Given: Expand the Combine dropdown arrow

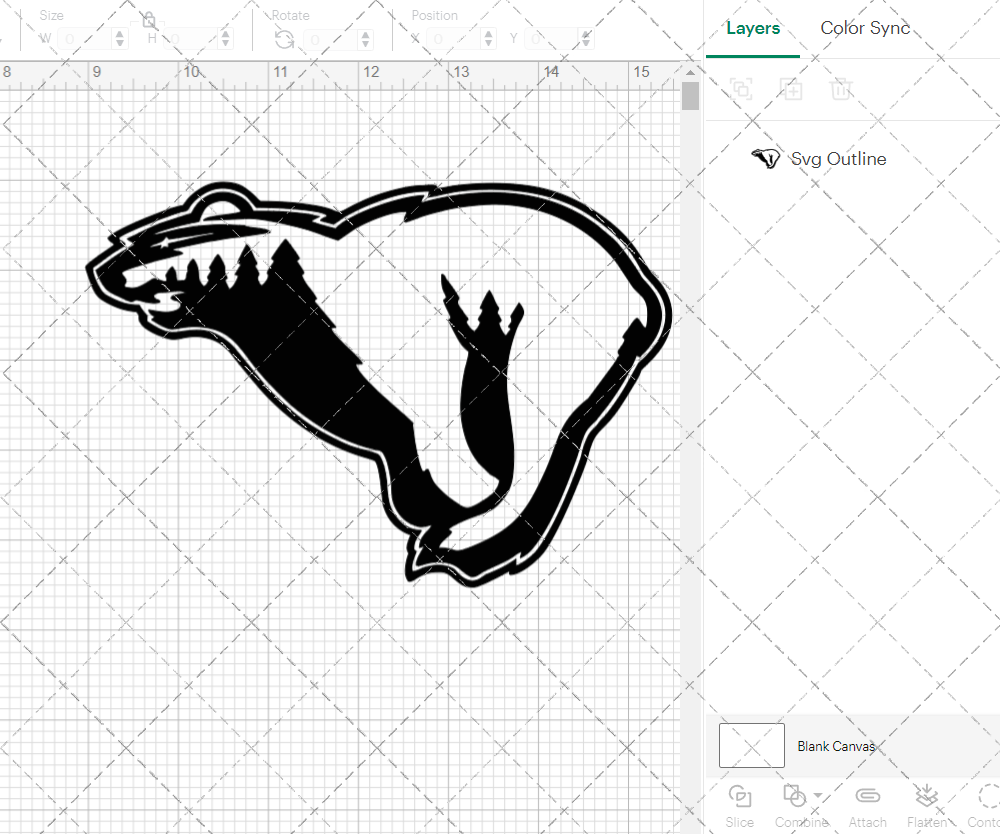Looking at the screenshot, I should coord(818,796).
